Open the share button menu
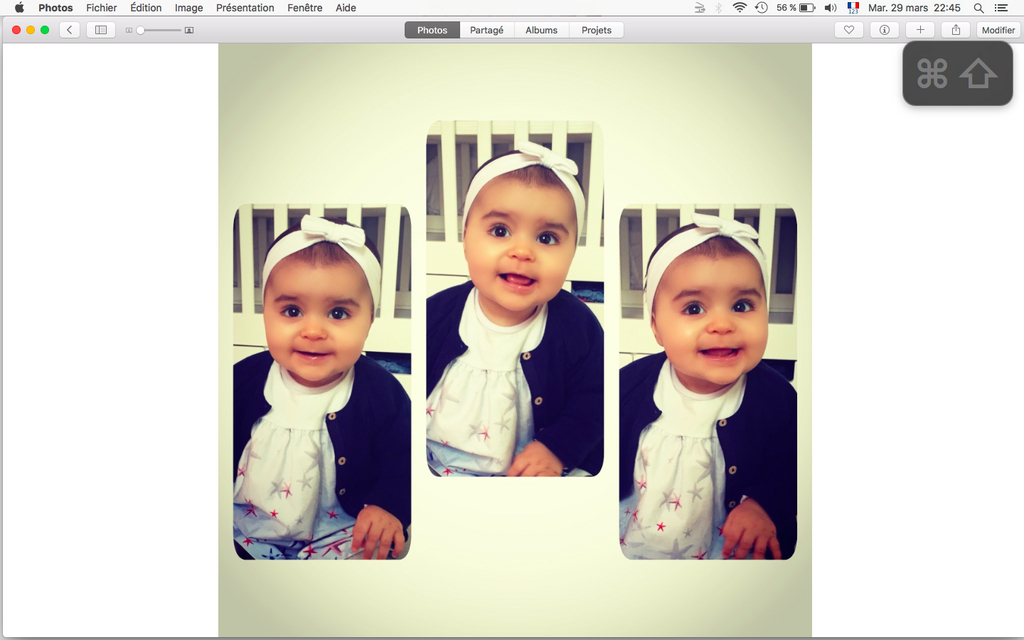The width and height of the screenshot is (1024, 640). [956, 30]
